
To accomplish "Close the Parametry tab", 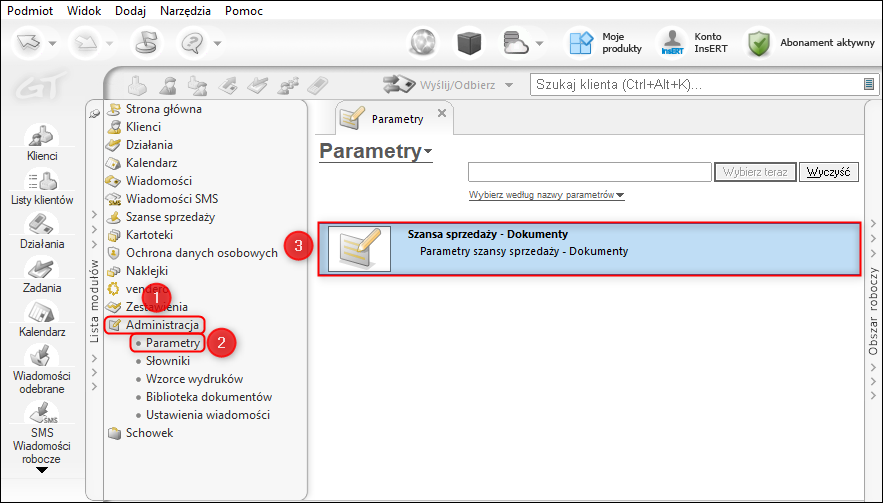I will pos(442,113).
